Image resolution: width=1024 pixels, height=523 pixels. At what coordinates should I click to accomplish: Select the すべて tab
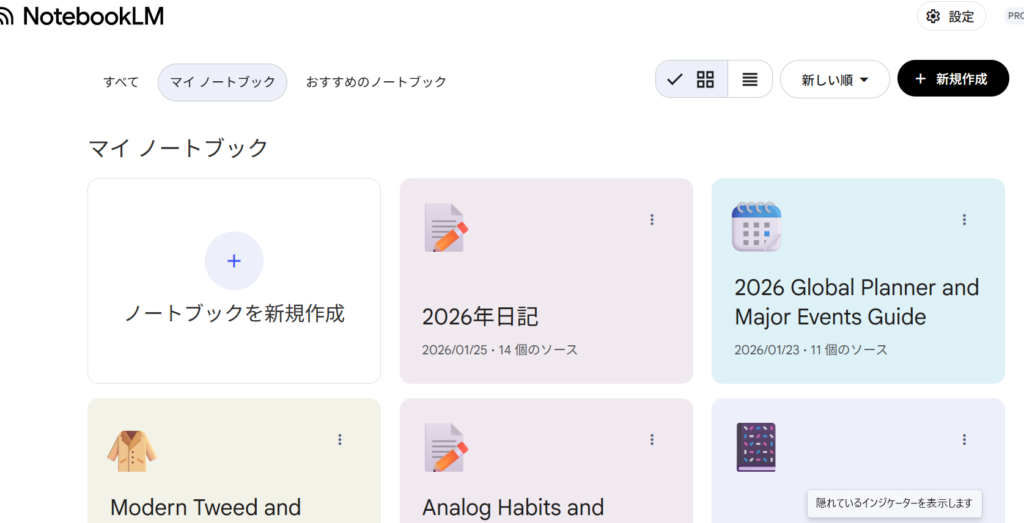pos(121,82)
